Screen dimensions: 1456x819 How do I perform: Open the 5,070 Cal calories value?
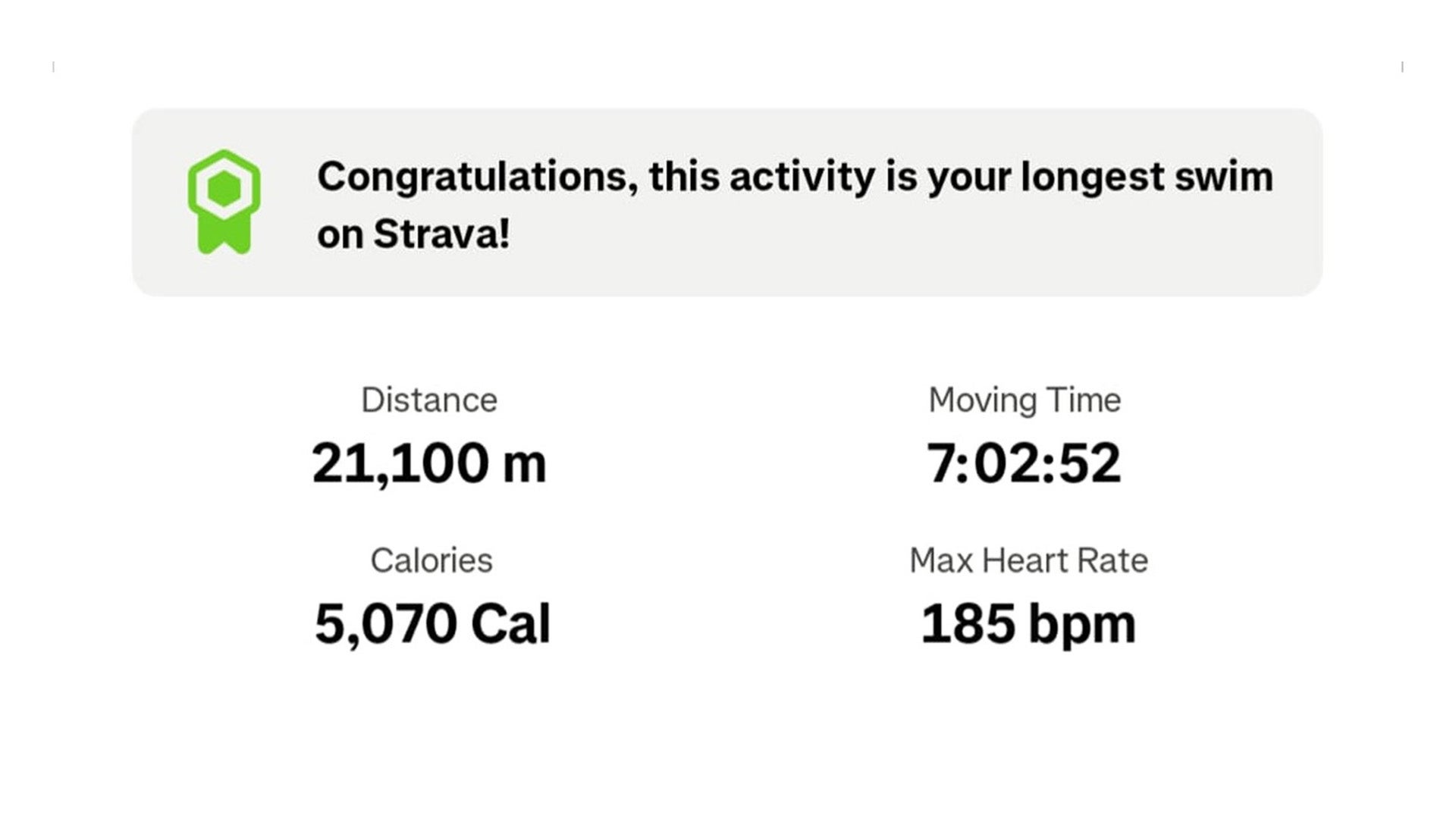pos(432,623)
